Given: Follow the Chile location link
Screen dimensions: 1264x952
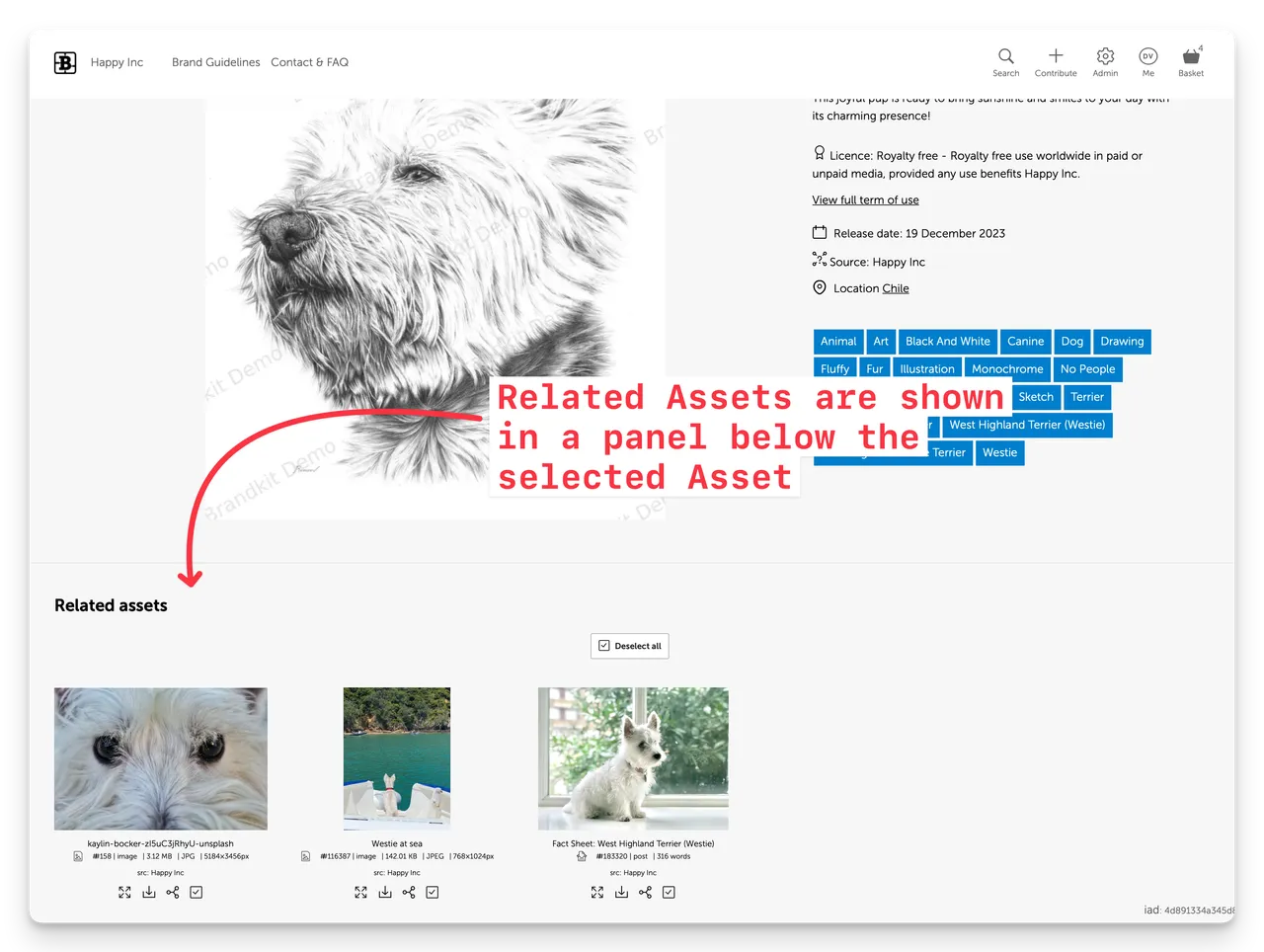Looking at the screenshot, I should pyautogui.click(x=896, y=288).
